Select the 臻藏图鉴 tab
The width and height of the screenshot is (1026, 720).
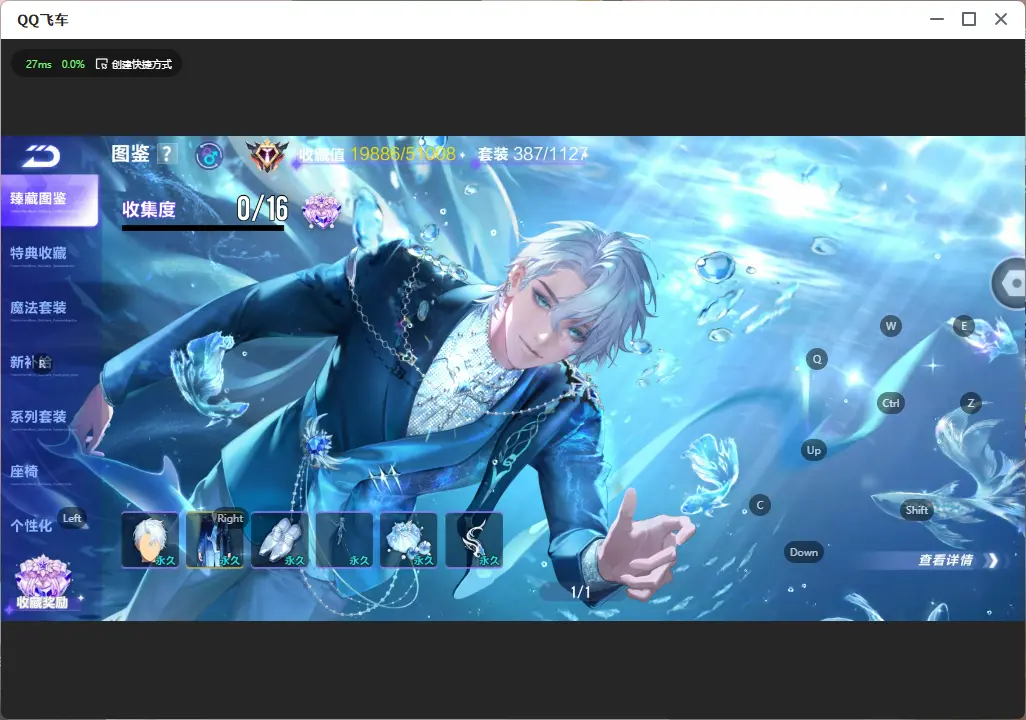(x=49, y=200)
